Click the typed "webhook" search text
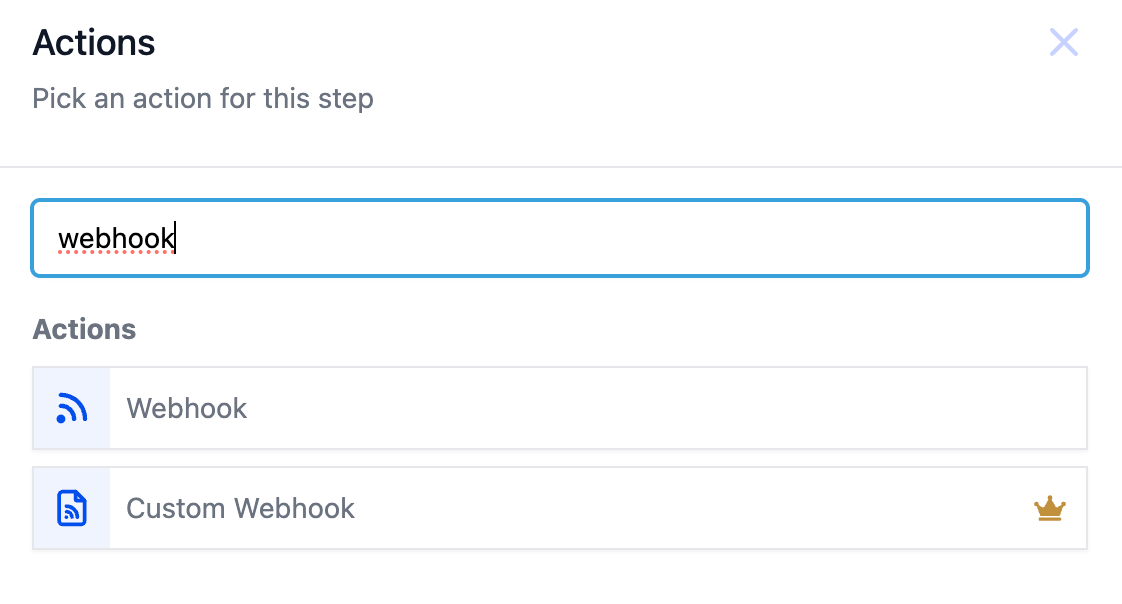1122x604 pixels. coord(116,239)
